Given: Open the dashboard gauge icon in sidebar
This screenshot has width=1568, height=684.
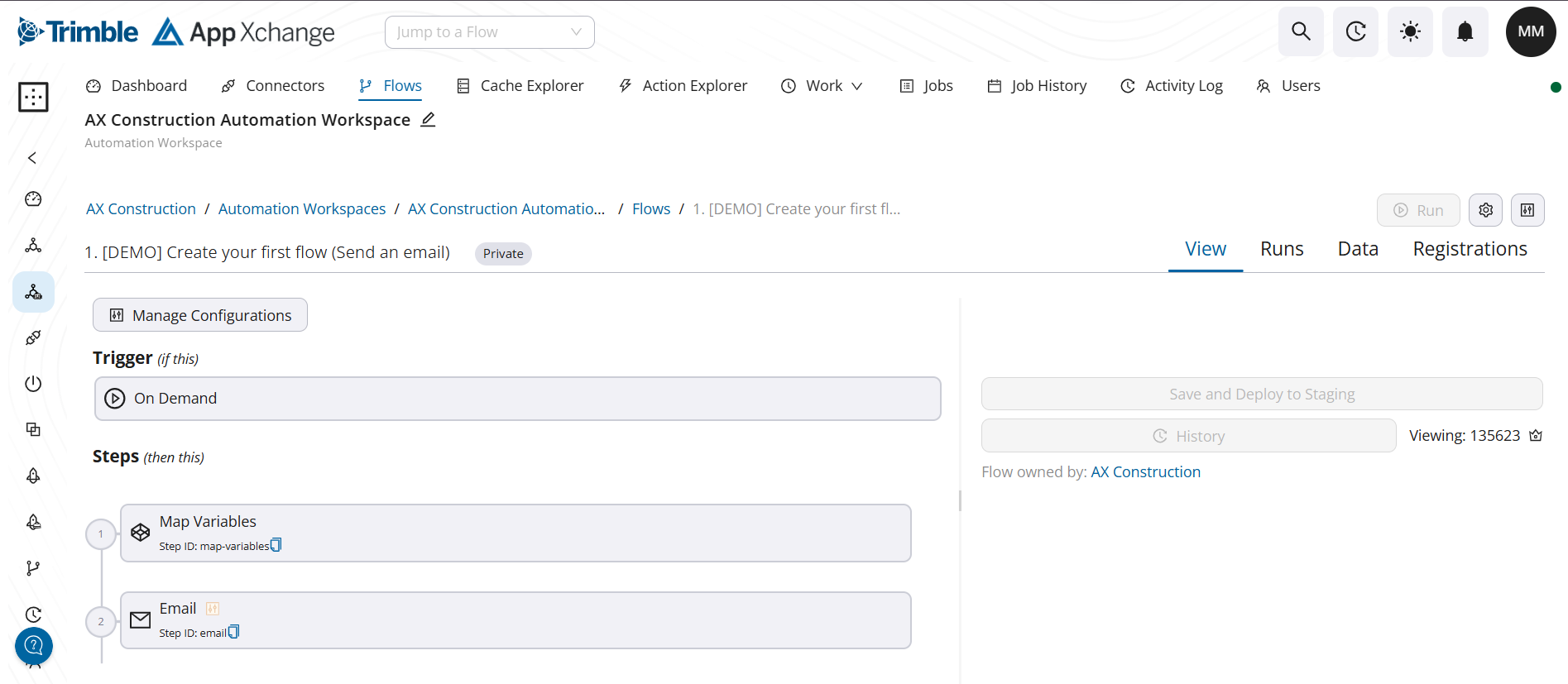Looking at the screenshot, I should click(x=33, y=199).
